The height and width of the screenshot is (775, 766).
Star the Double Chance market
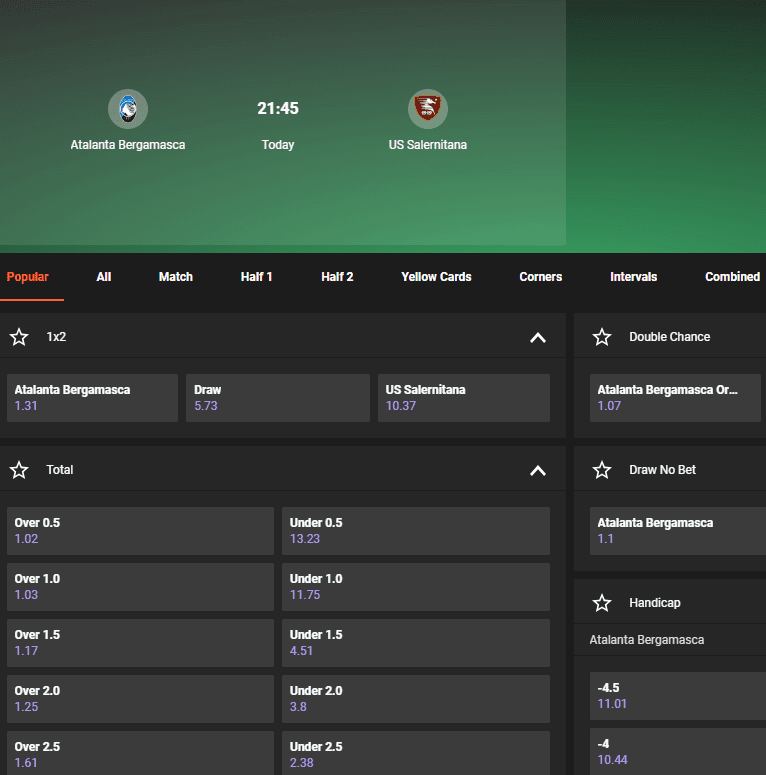[602, 337]
